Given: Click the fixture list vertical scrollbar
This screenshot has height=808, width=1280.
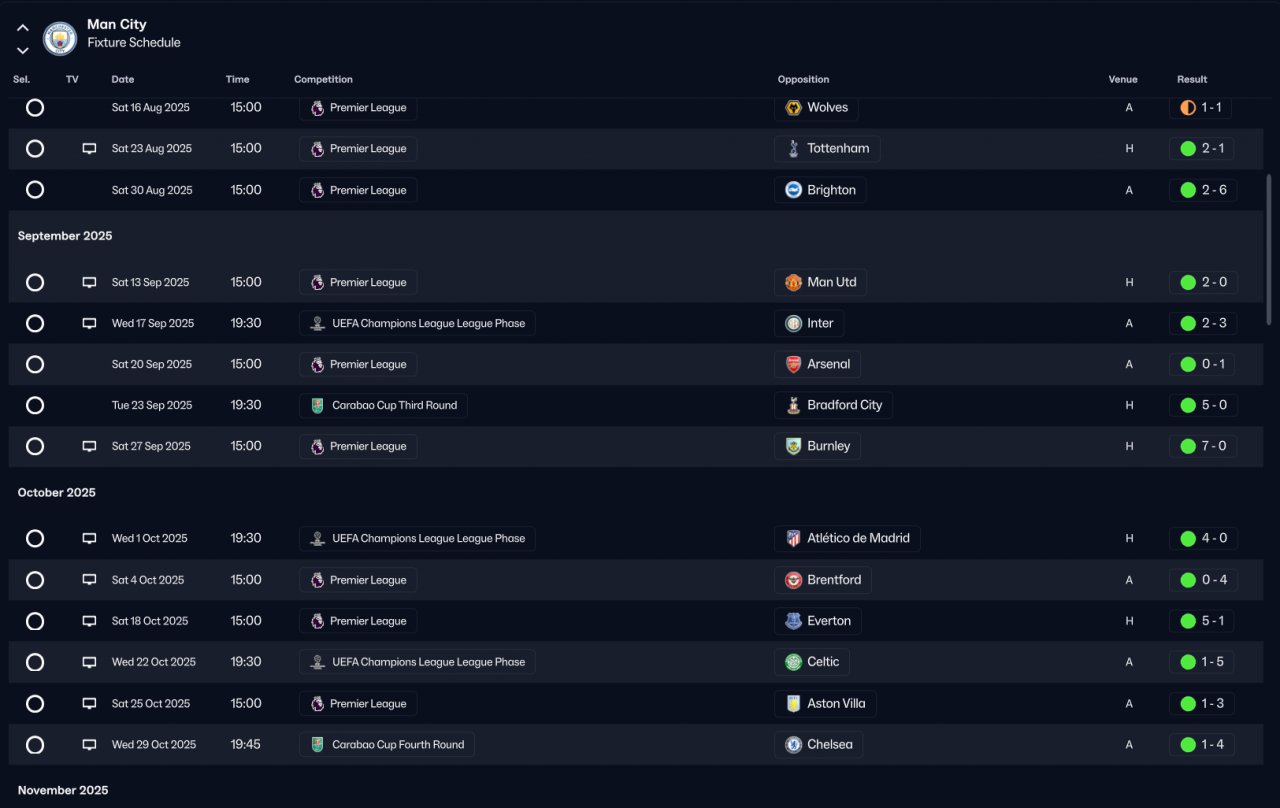Looking at the screenshot, I should tap(1270, 250).
